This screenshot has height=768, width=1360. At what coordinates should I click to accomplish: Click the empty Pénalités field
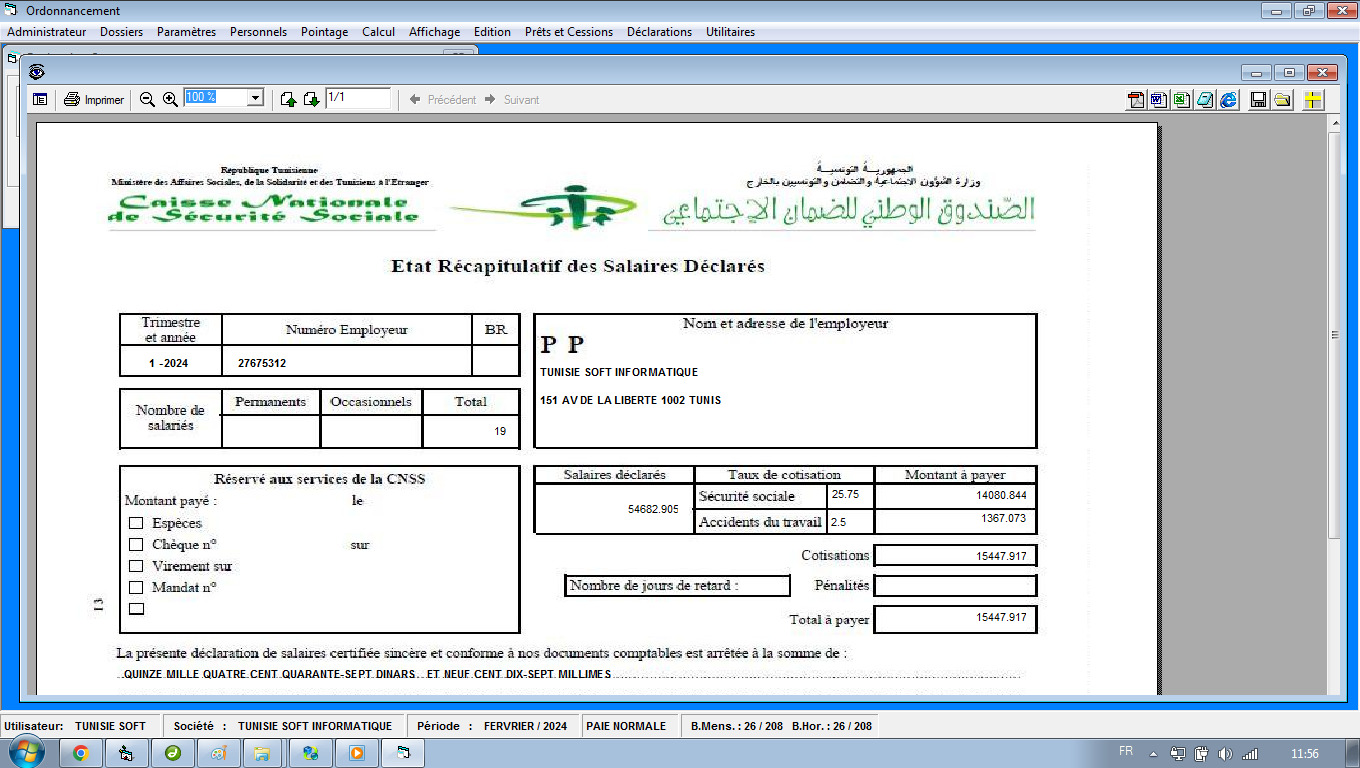955,585
